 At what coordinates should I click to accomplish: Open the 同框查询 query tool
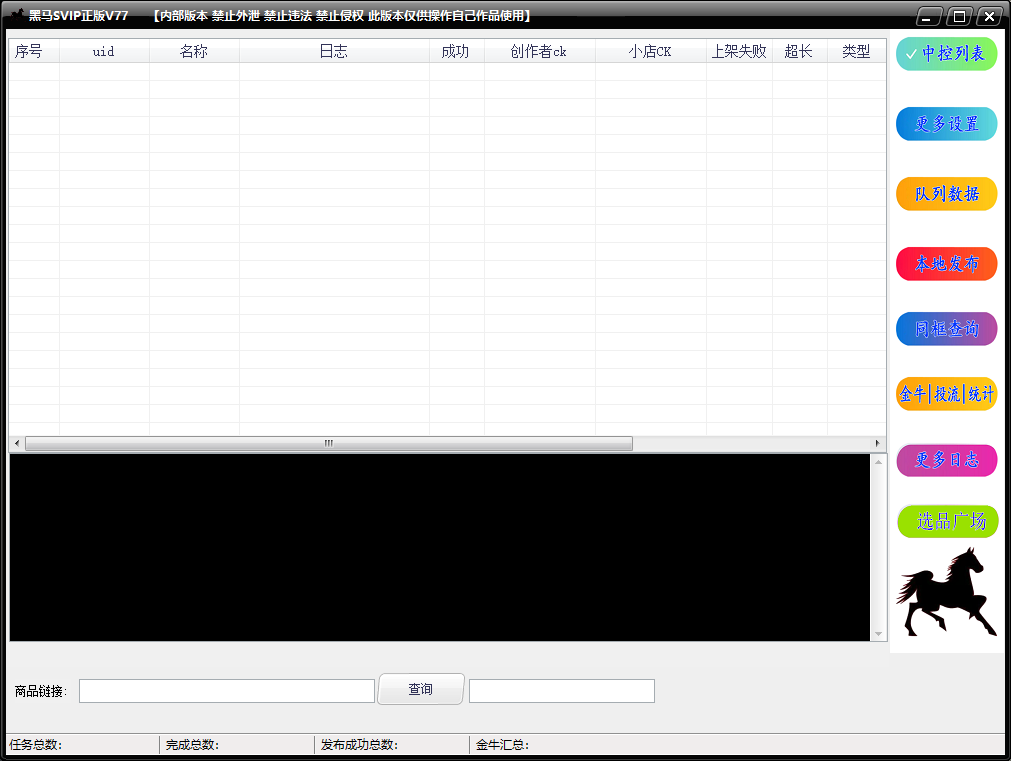pos(946,328)
